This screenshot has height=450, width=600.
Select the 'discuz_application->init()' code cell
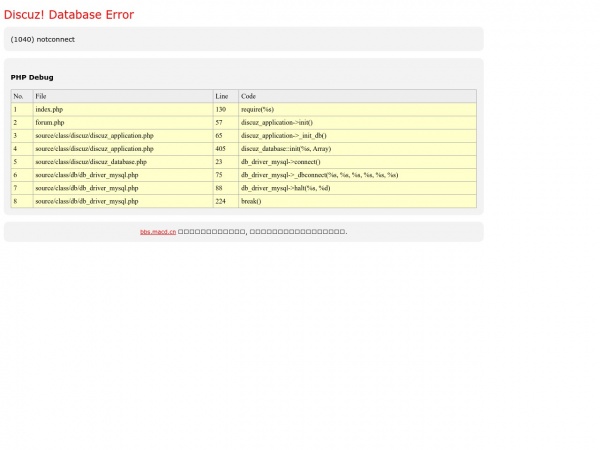[x=357, y=122]
